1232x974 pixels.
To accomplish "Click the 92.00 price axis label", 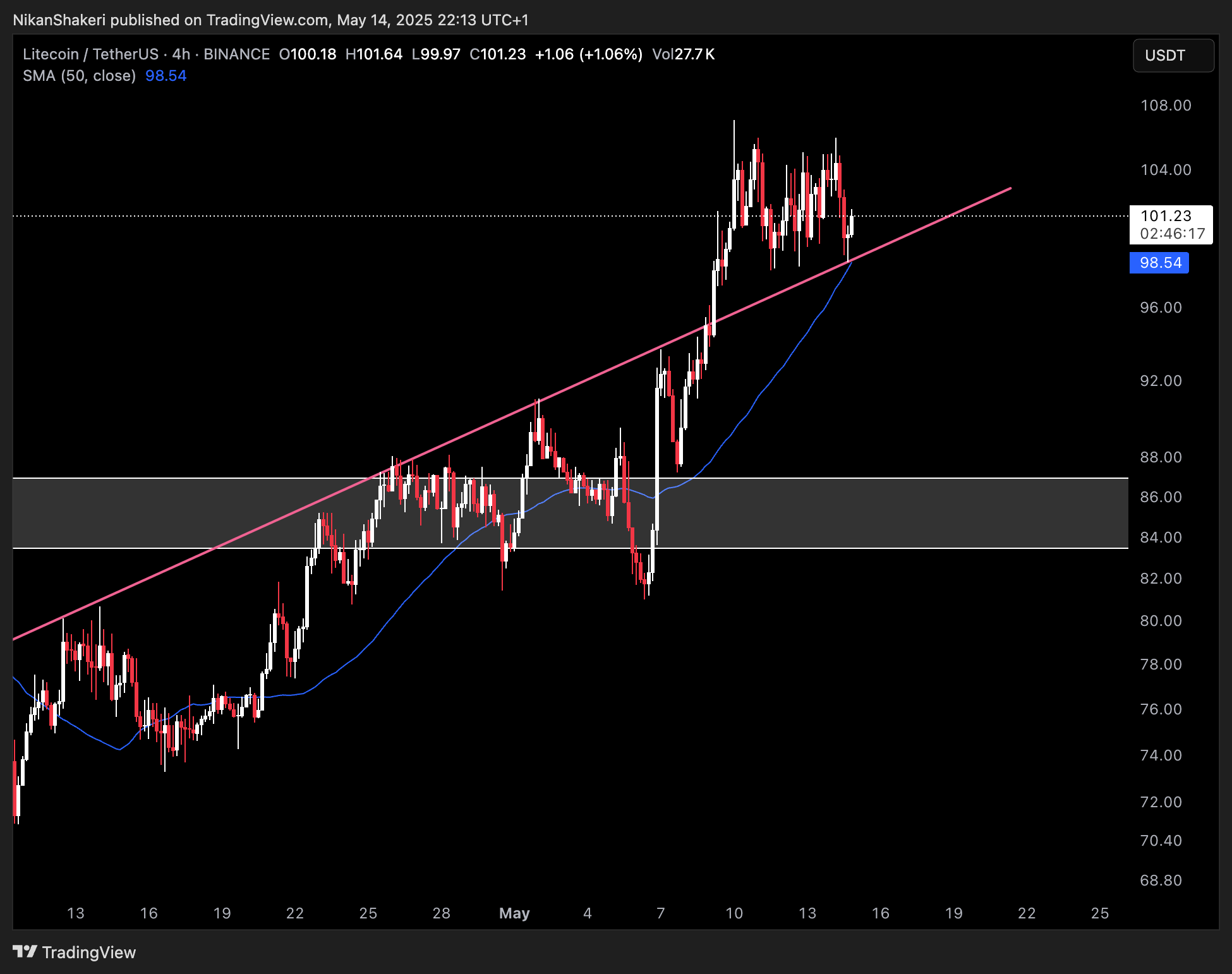I will pos(1161,381).
